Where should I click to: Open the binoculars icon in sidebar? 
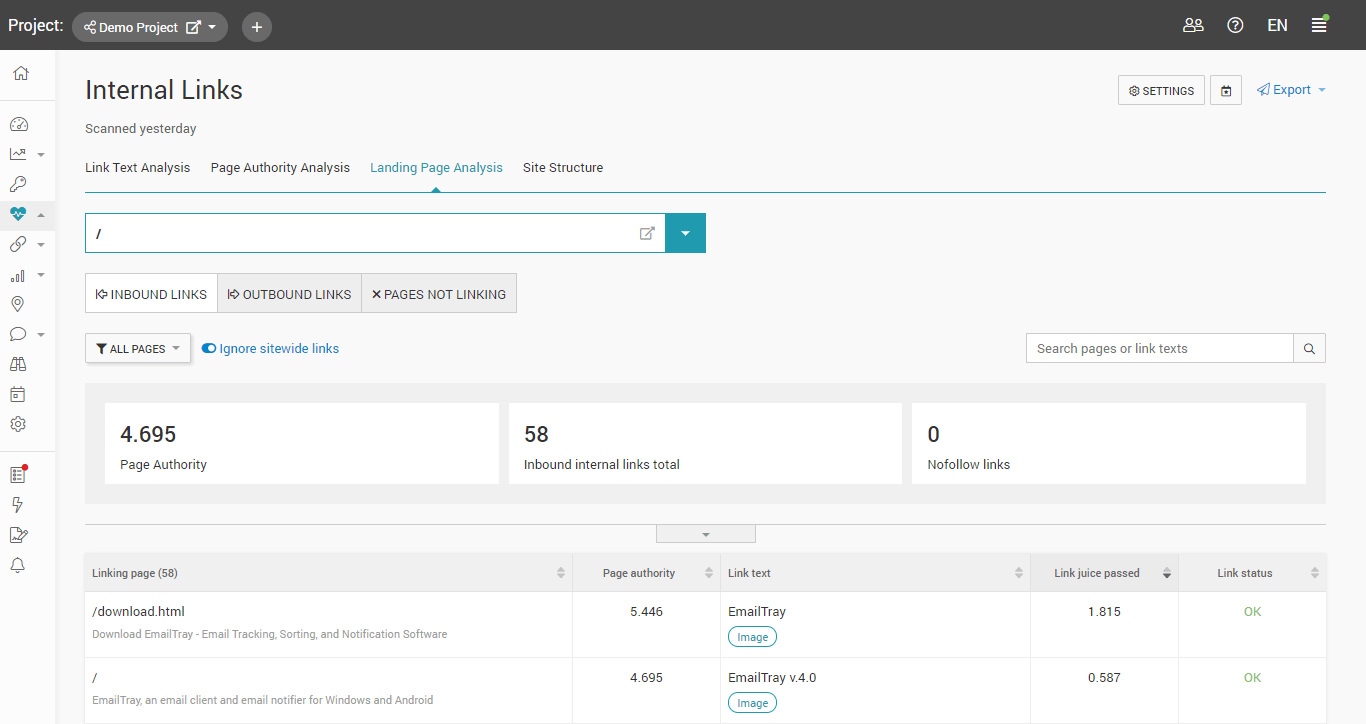point(18,364)
